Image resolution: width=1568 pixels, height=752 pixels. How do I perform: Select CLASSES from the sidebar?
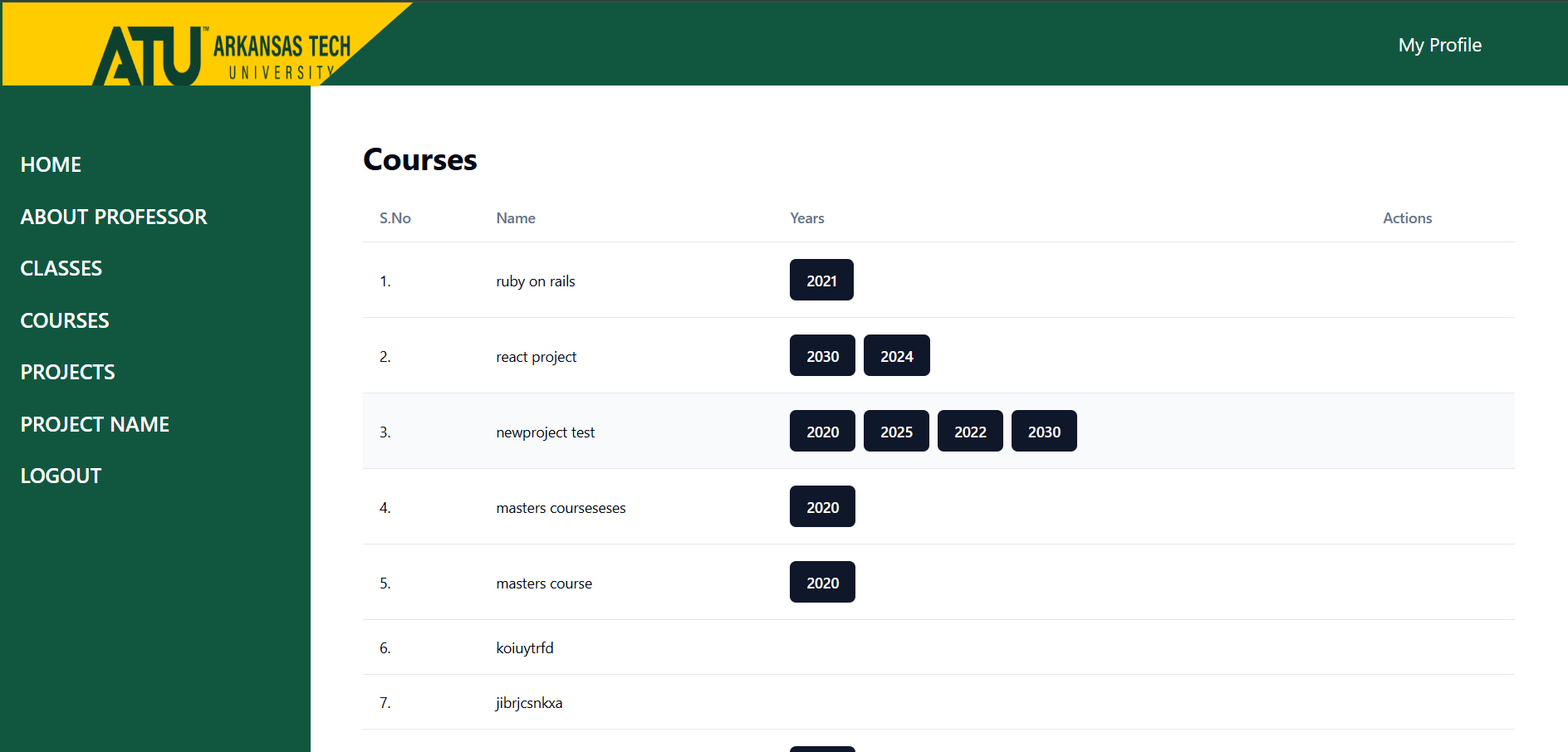click(61, 267)
